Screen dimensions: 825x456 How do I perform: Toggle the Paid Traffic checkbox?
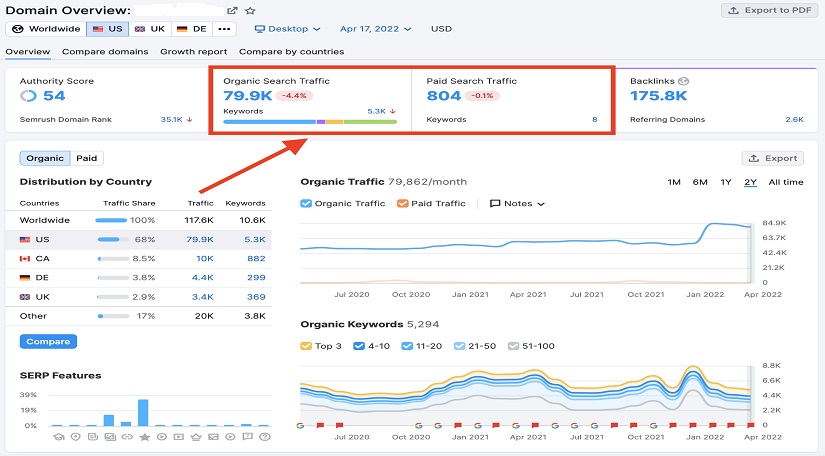(x=403, y=204)
